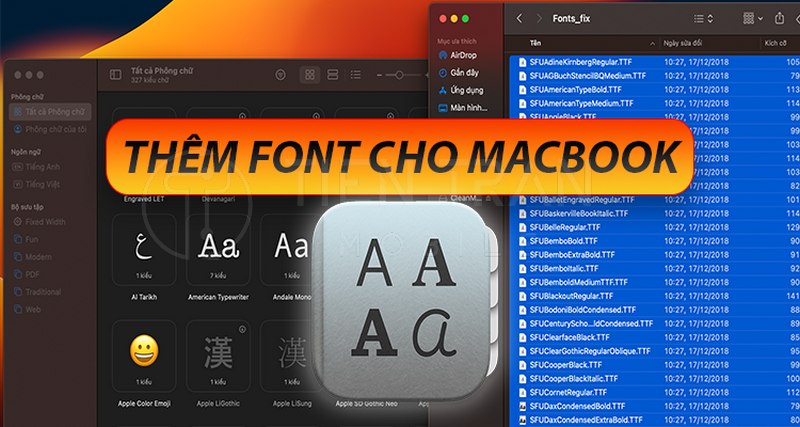The image size is (800, 427).
Task: Sort Finder files by Kích cỡ
Action: click(x=775, y=43)
